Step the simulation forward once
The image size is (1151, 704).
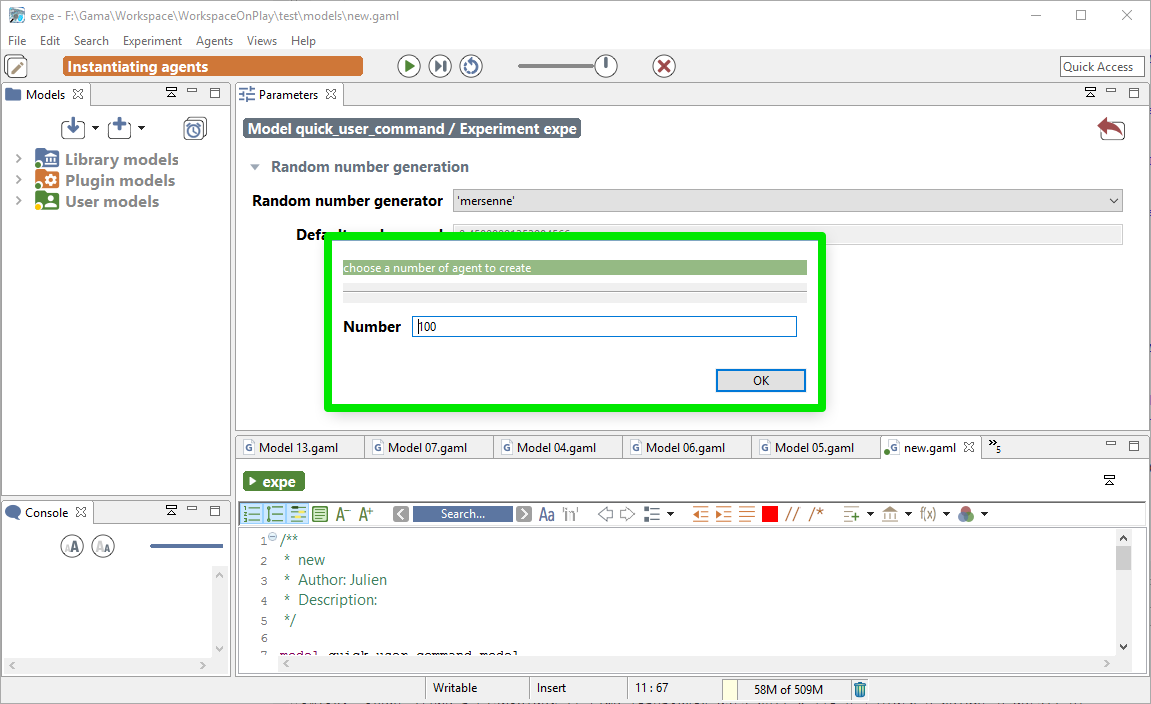click(440, 66)
